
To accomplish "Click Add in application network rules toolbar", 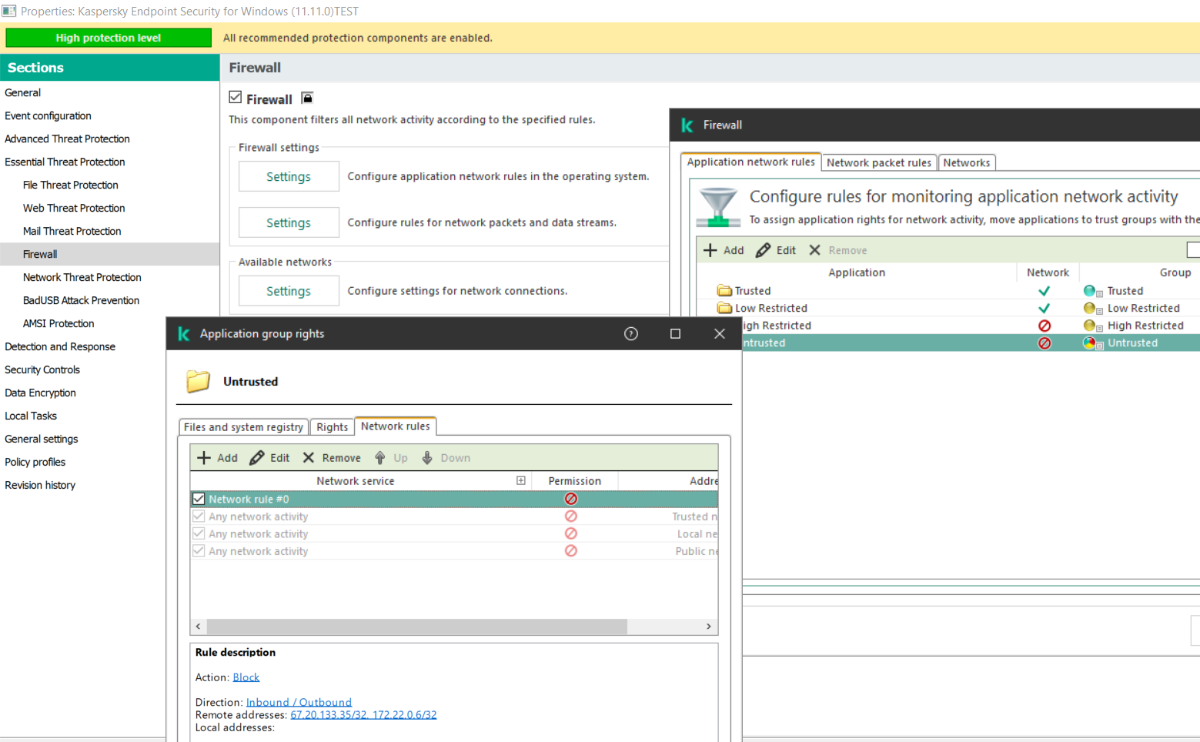I will tap(723, 250).
